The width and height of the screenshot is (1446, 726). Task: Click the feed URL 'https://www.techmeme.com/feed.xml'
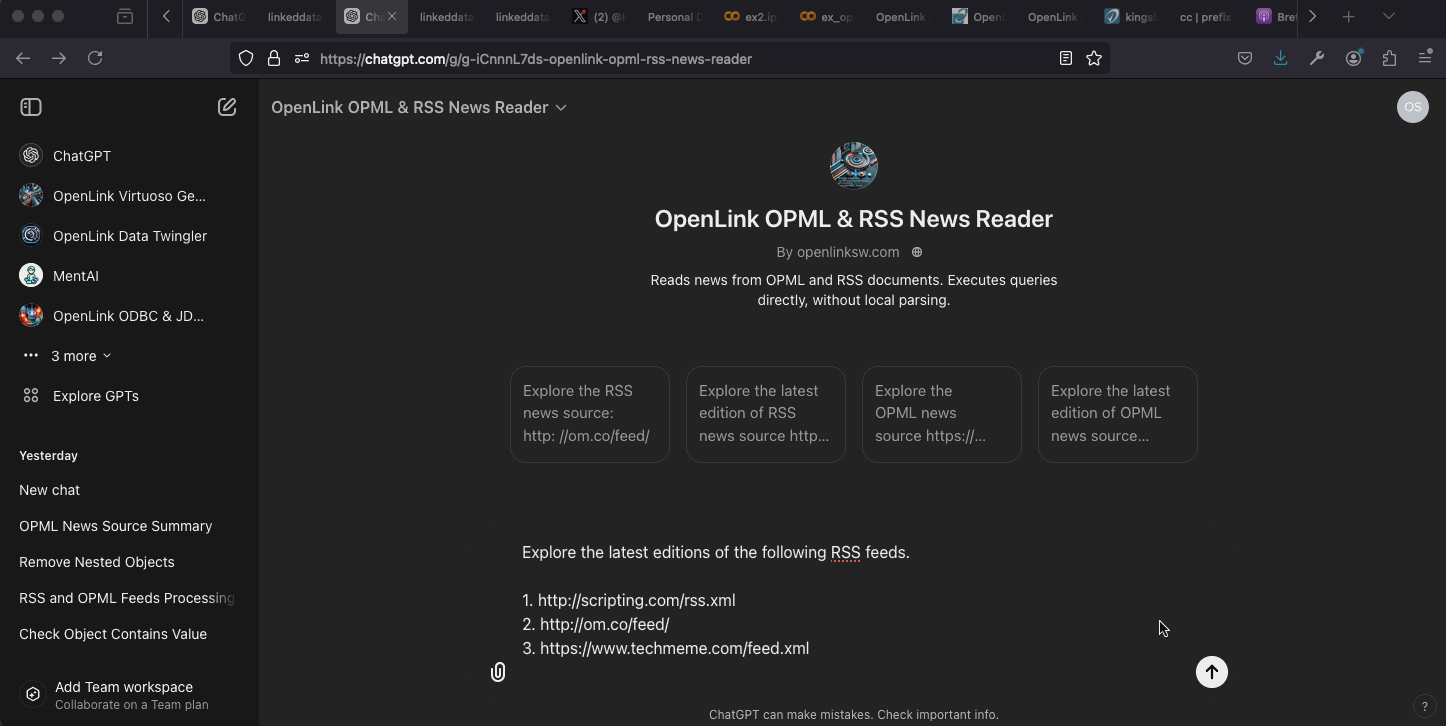674,648
